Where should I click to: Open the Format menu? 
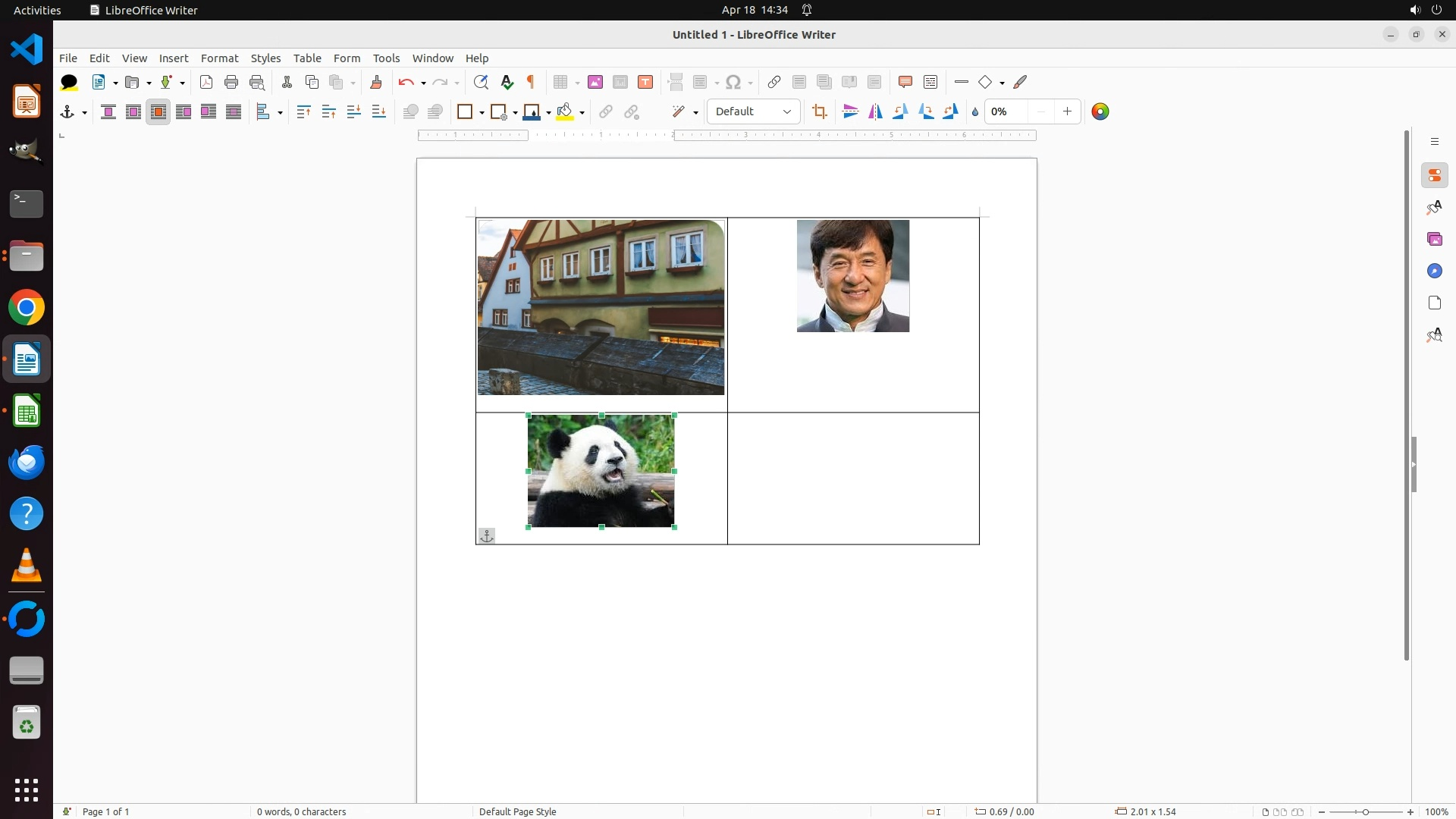coord(219,58)
